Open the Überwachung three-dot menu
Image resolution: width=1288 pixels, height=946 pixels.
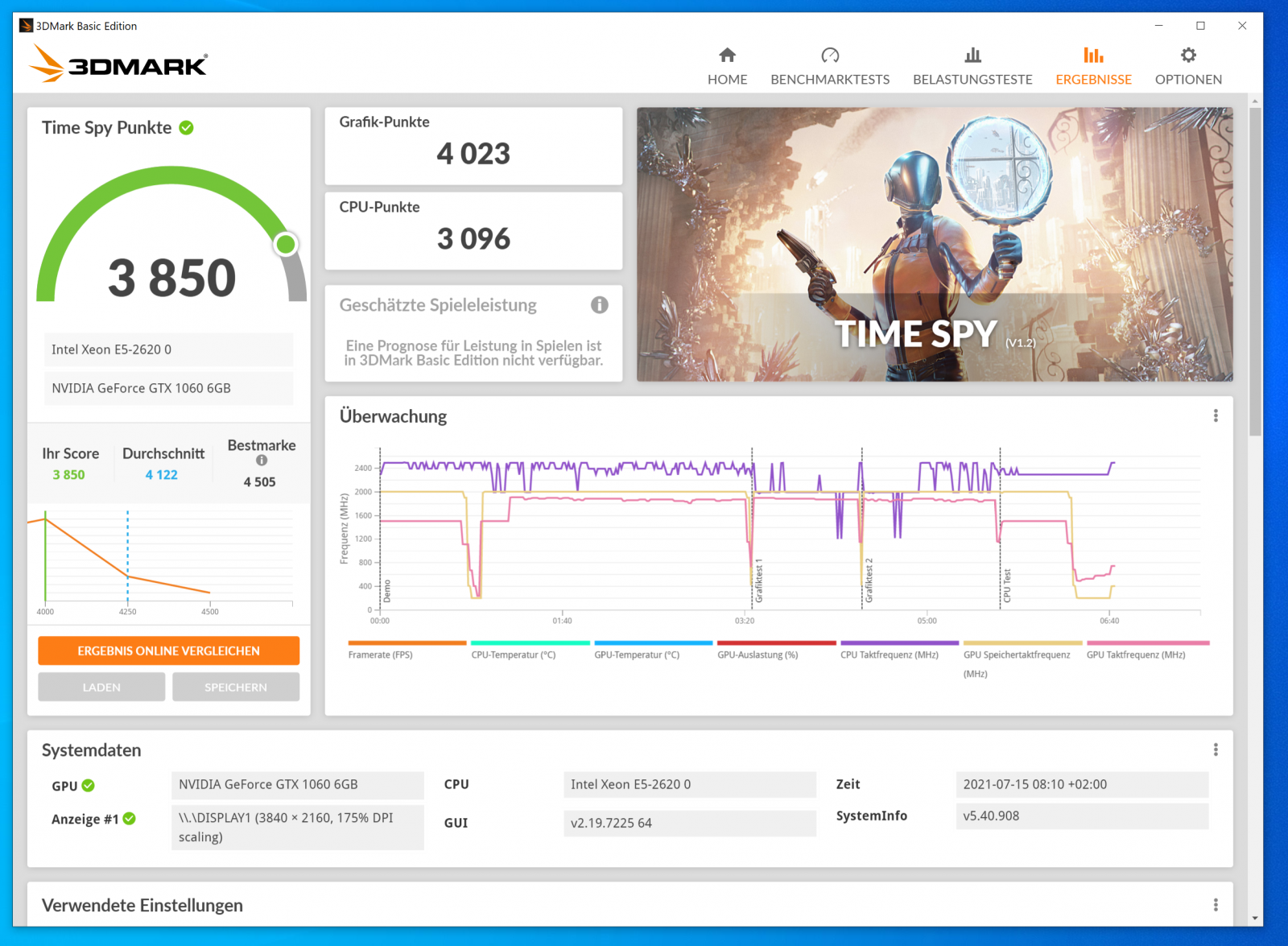coord(1215,415)
